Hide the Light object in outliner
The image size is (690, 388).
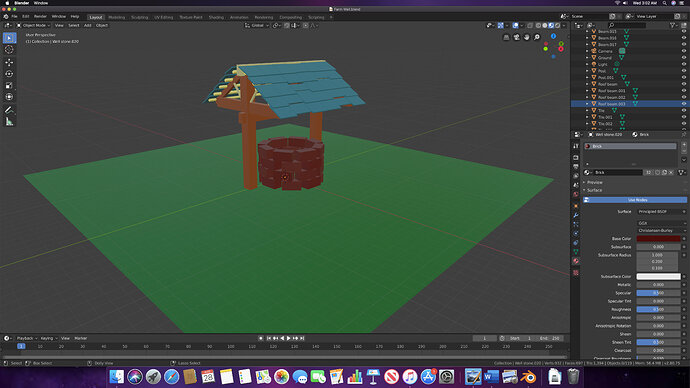click(684, 64)
